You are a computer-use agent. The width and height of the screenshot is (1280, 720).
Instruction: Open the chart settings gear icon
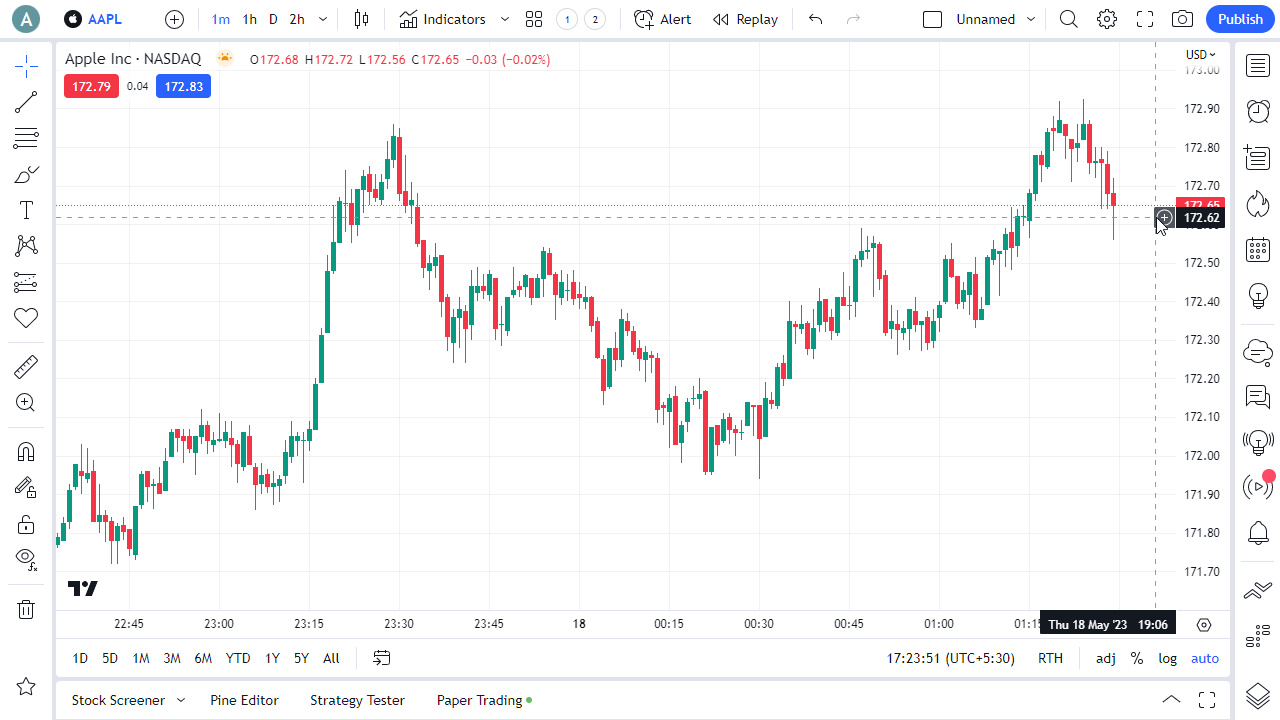[x=1106, y=19]
